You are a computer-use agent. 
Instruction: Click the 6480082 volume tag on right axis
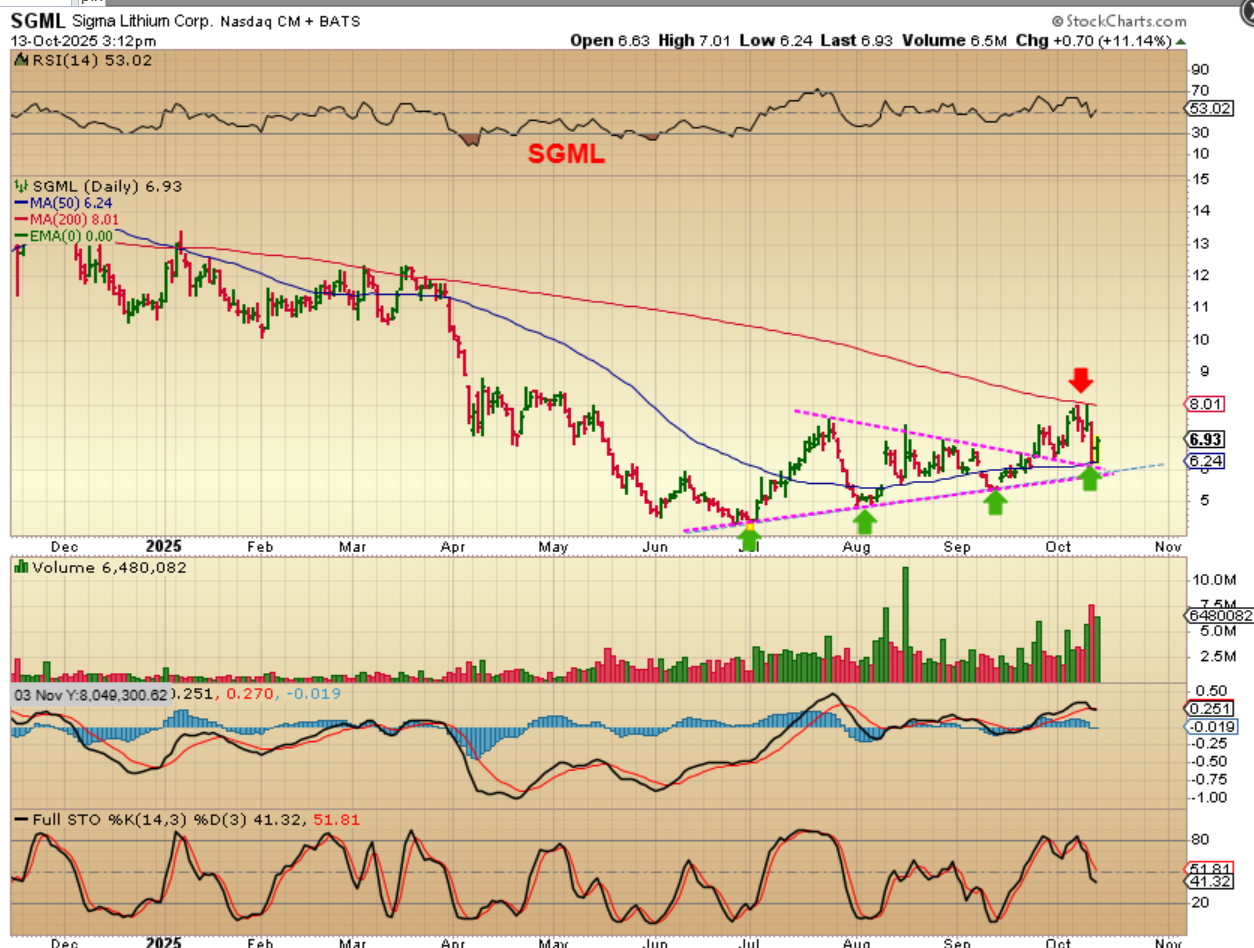pyautogui.click(x=1216, y=615)
